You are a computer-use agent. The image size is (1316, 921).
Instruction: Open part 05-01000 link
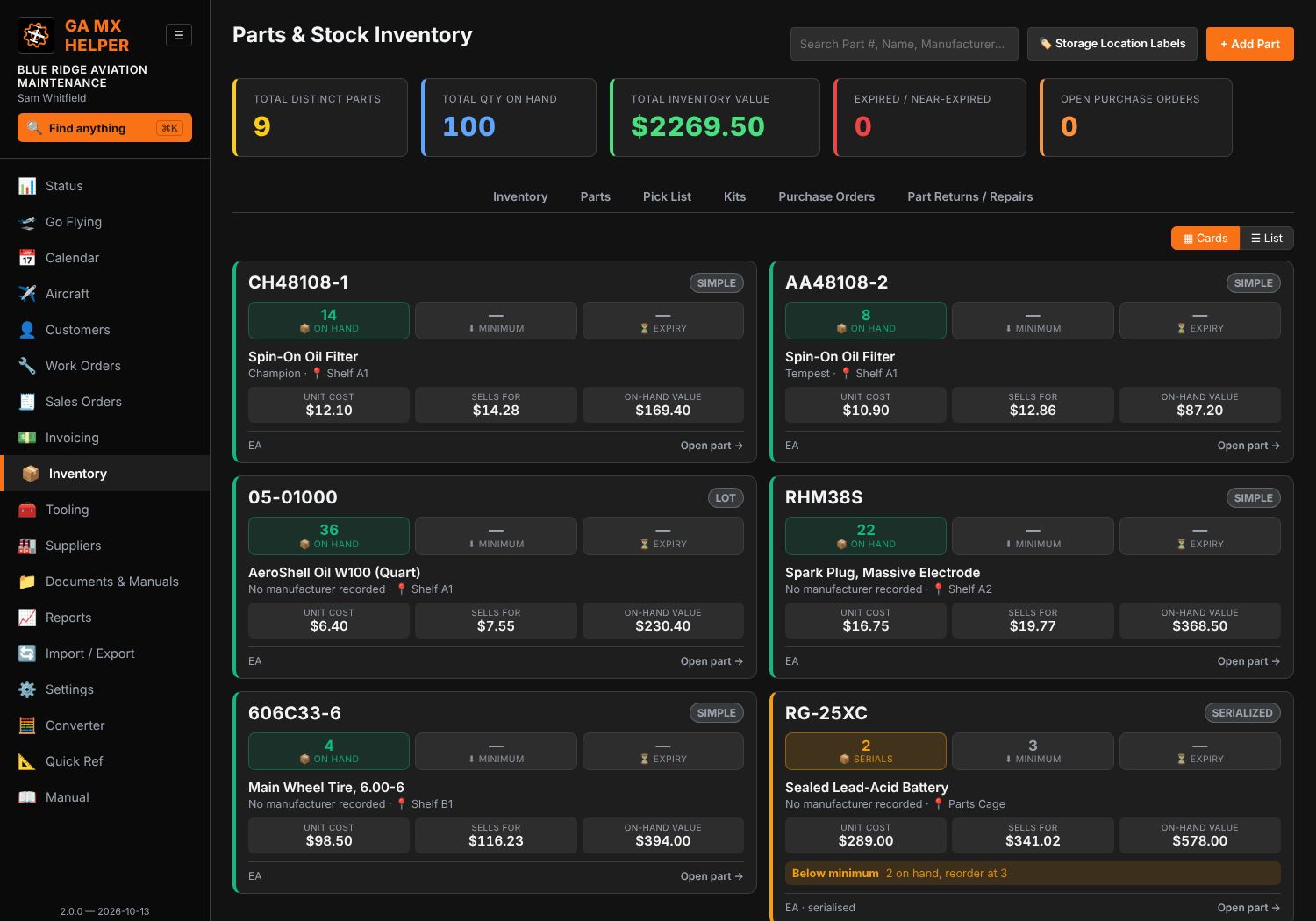[x=712, y=661]
